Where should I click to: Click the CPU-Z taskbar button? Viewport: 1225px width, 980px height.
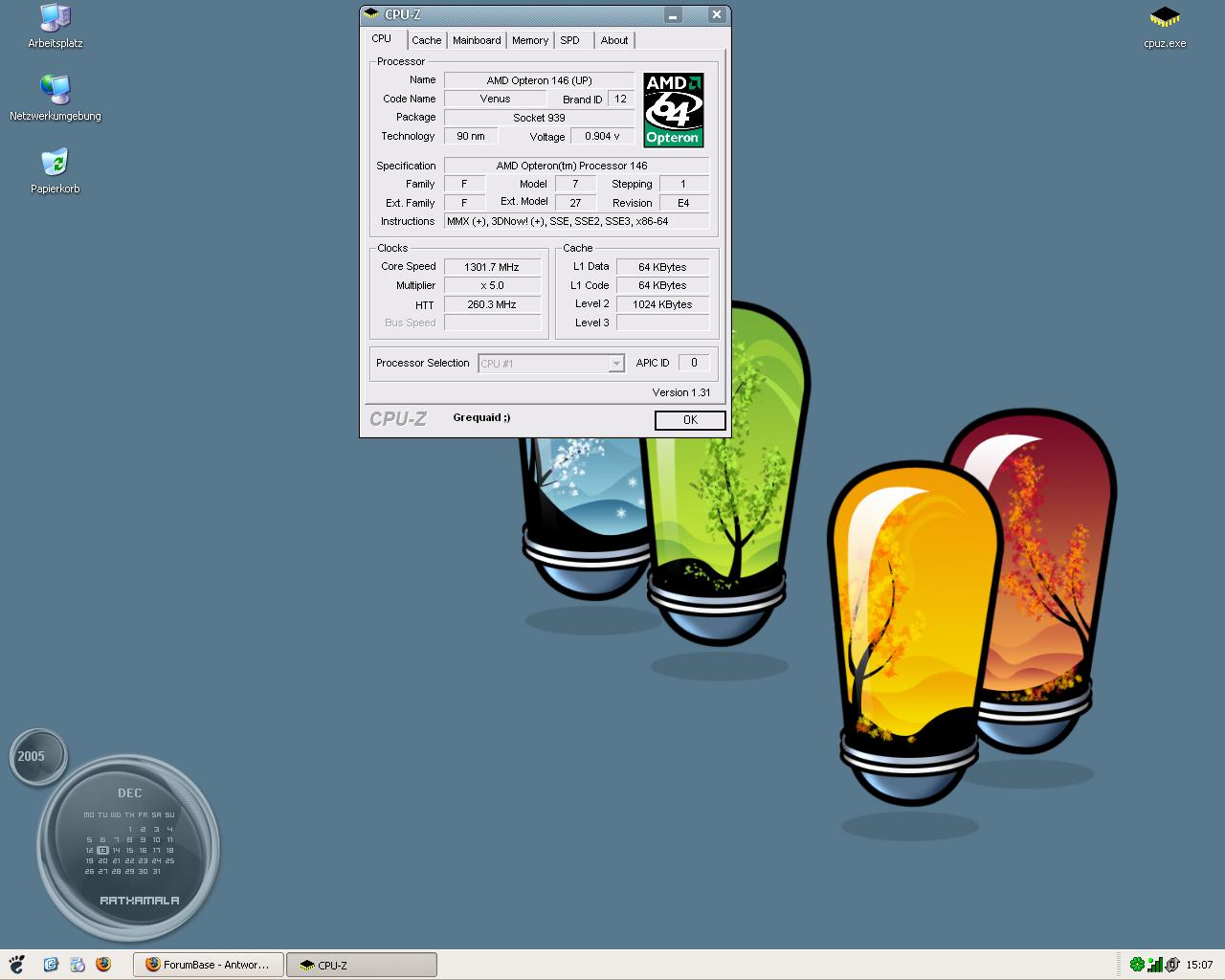tap(362, 965)
